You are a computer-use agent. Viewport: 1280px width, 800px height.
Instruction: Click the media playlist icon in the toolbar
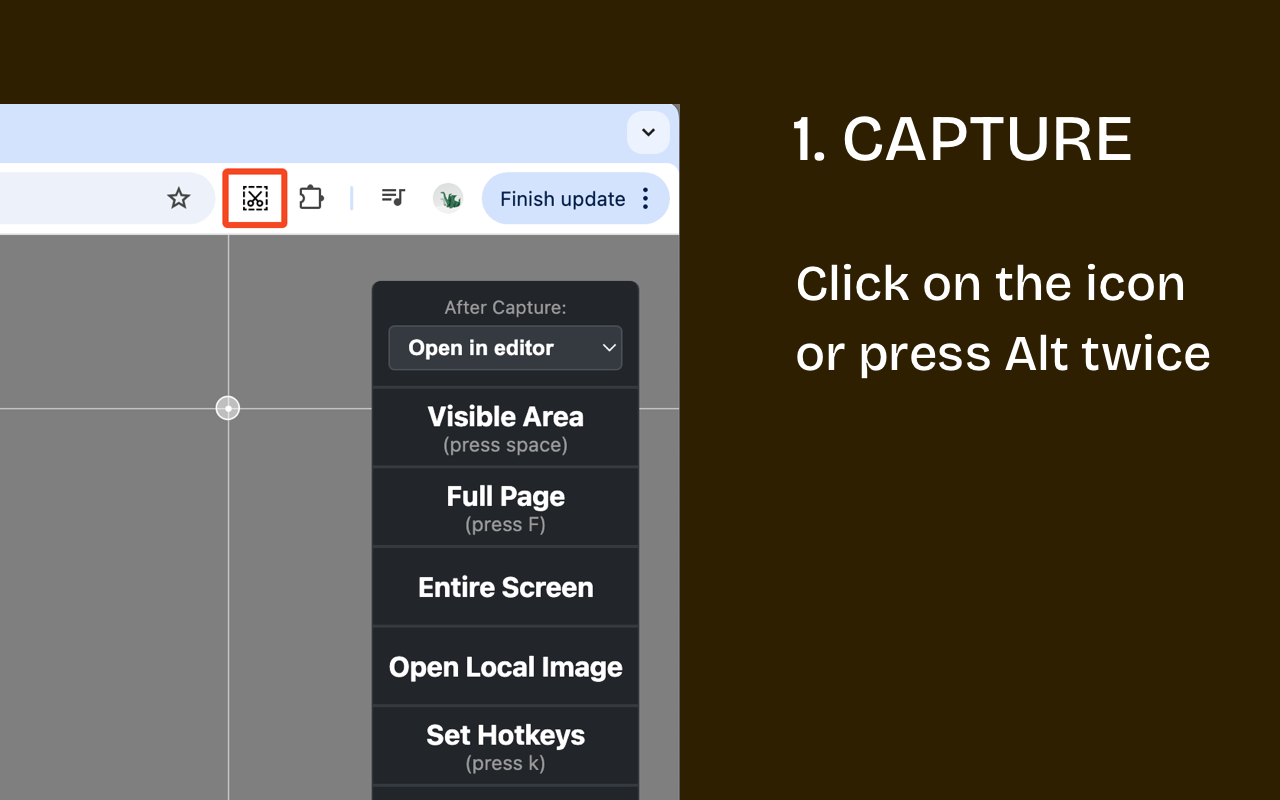click(392, 198)
